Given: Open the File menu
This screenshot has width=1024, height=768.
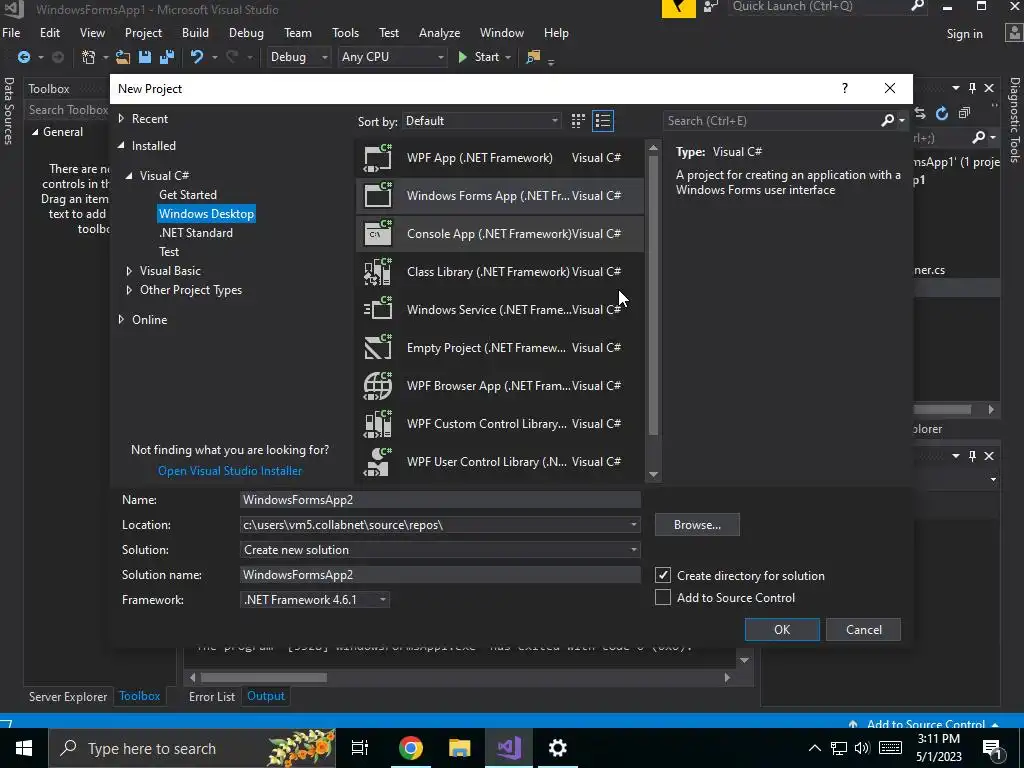Looking at the screenshot, I should tap(11, 33).
